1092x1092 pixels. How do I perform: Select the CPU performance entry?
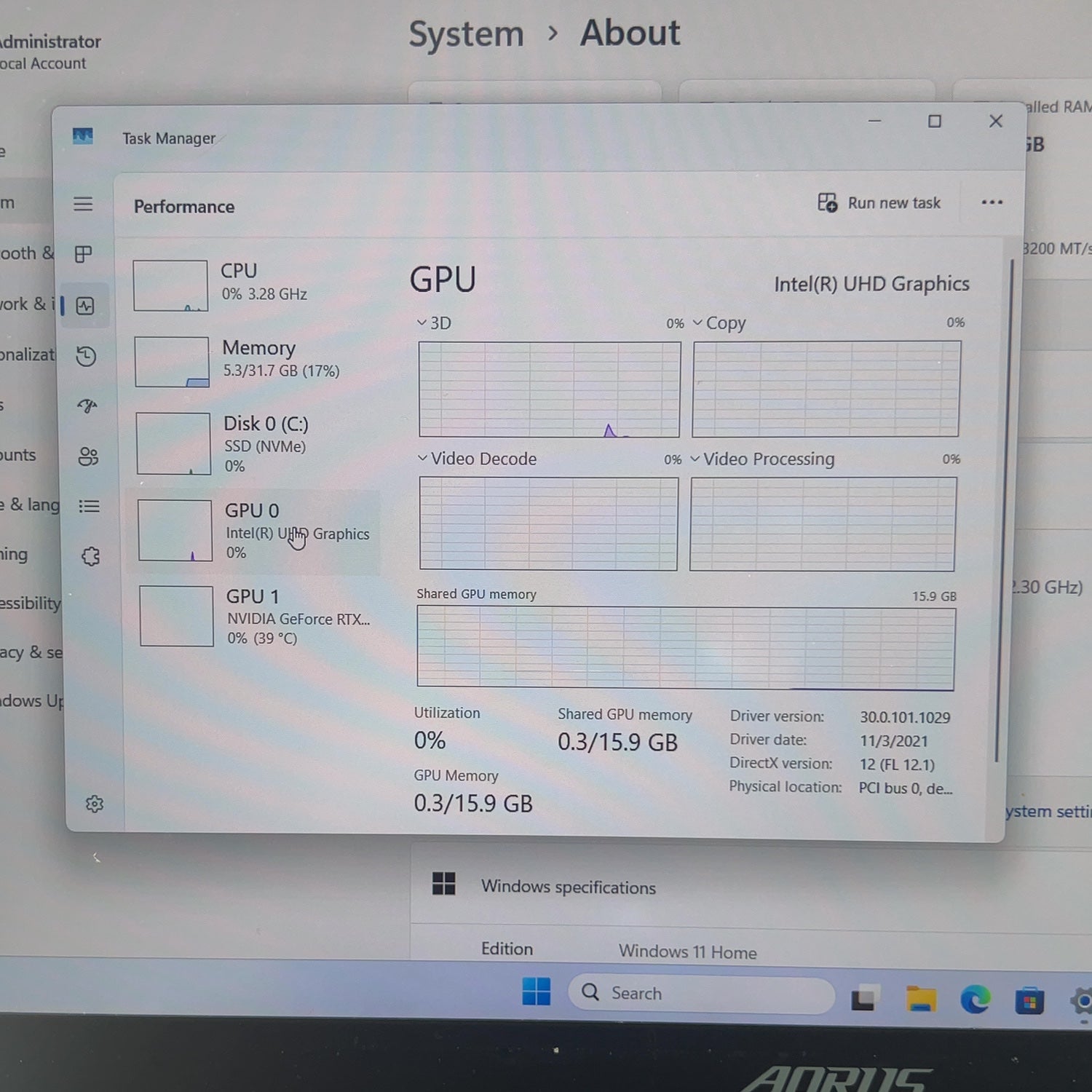click(x=251, y=285)
